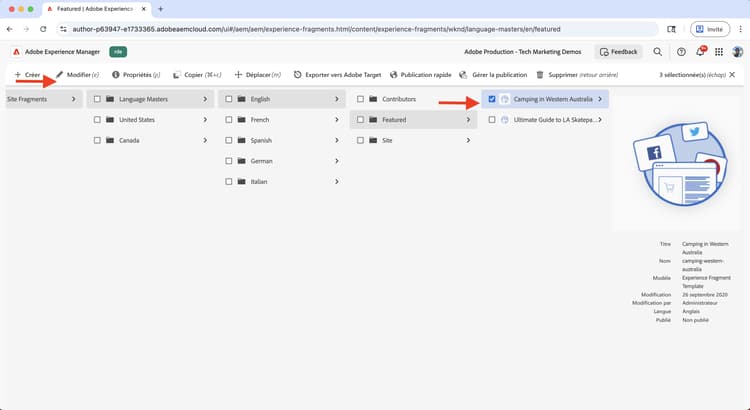The image size is (750, 410).
Task: Go back with browser back arrow
Action: 10,29
